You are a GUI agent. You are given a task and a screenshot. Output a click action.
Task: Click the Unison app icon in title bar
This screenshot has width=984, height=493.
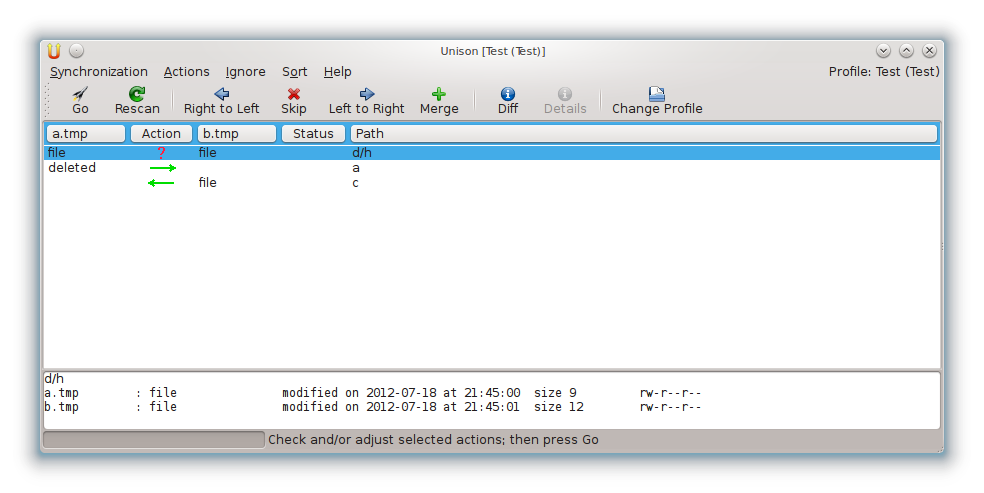coord(54,51)
